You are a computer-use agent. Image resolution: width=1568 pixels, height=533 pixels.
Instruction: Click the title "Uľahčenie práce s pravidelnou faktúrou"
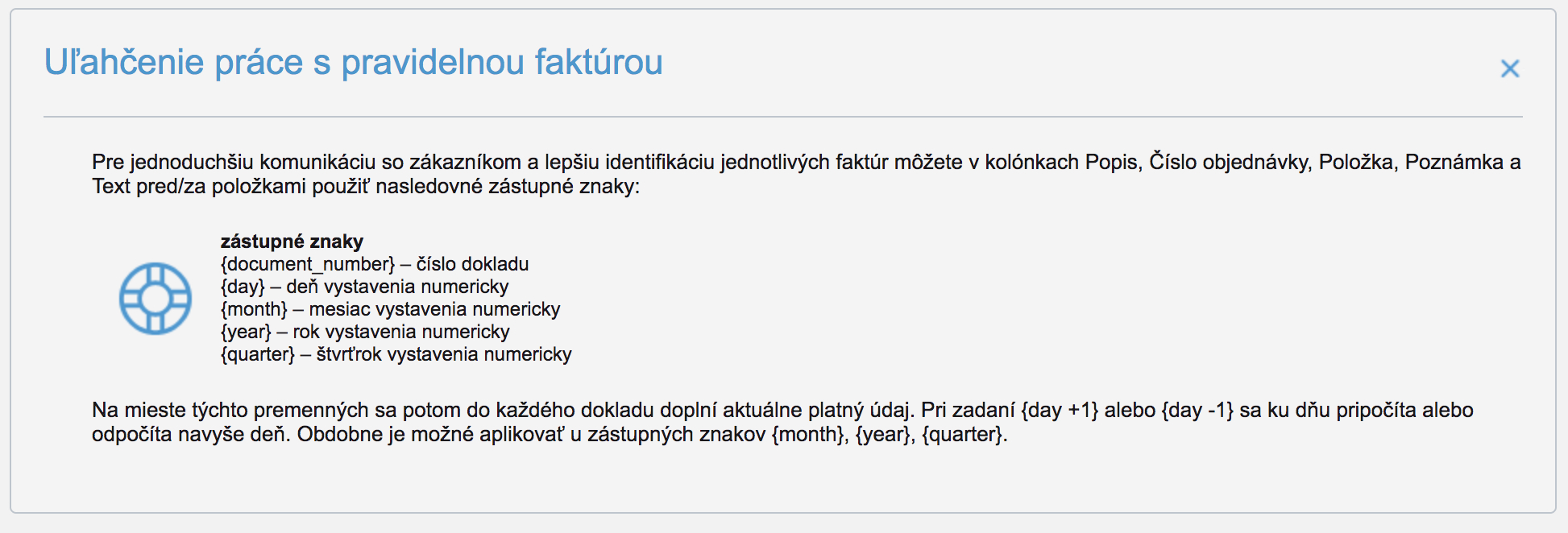353,63
